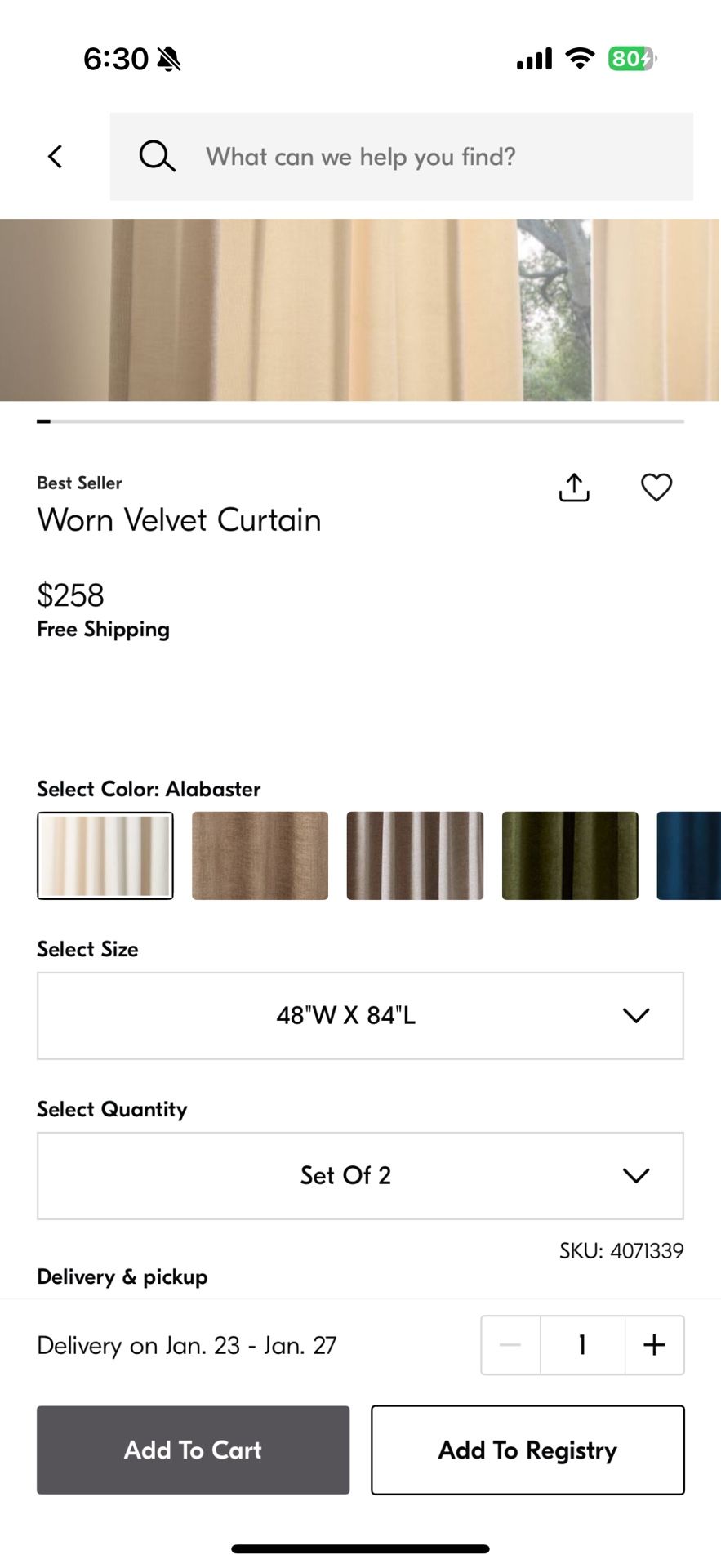Tap Add To Registry
The width and height of the screenshot is (721, 1568).
tap(527, 1450)
